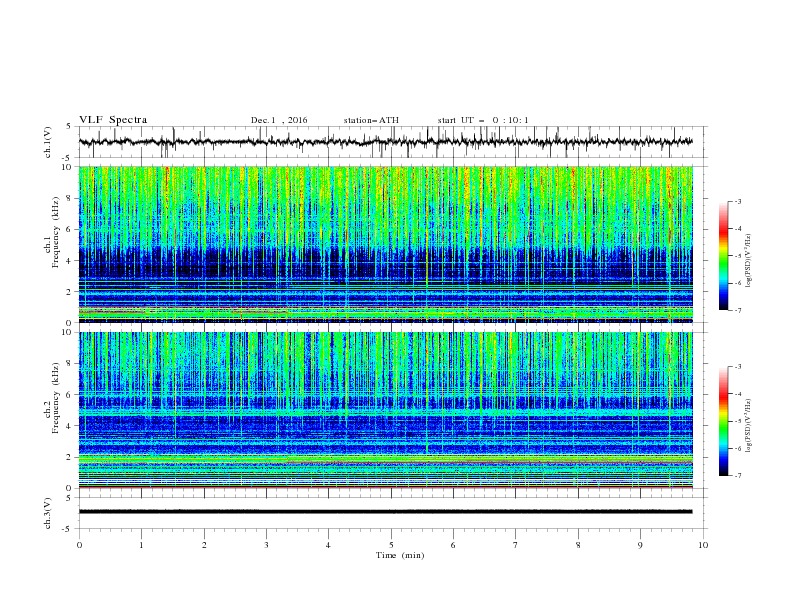Viewport: 792px width, 612px height.
Task: Click the "station=ATH" label
Action: pyautogui.click(x=371, y=120)
